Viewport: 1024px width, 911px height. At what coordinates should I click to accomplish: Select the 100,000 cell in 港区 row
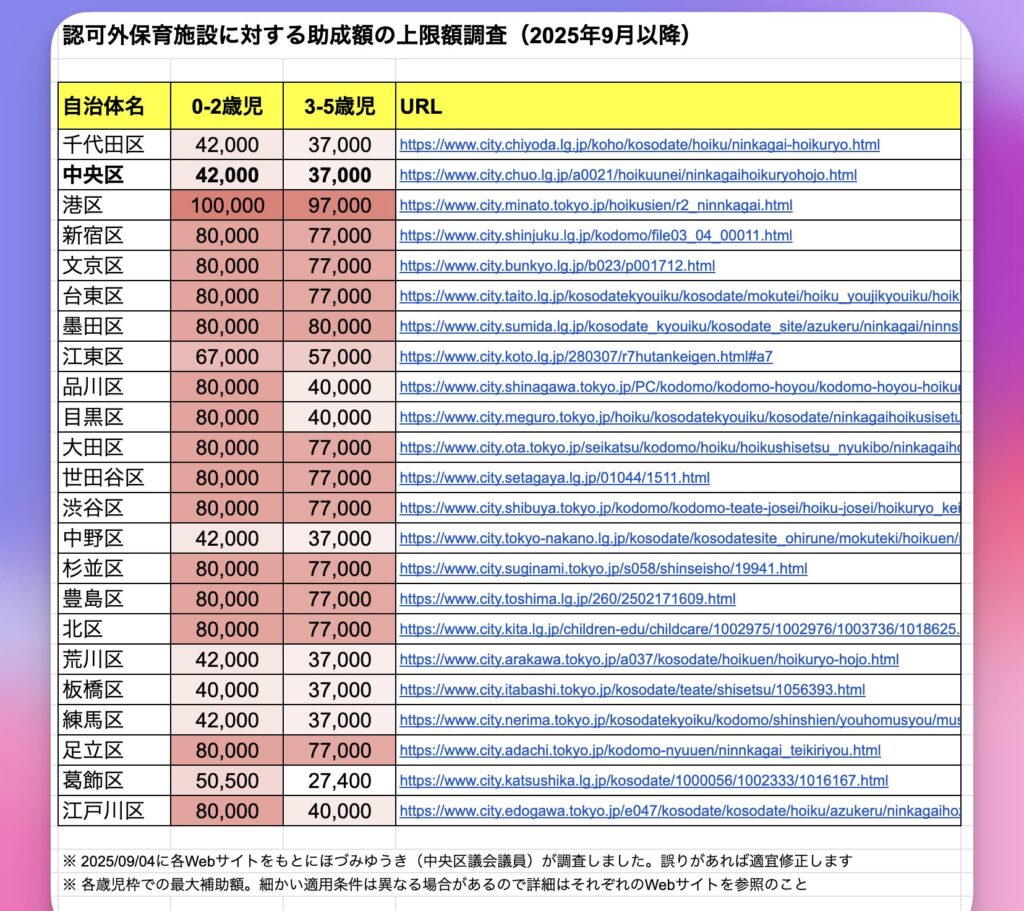[227, 205]
